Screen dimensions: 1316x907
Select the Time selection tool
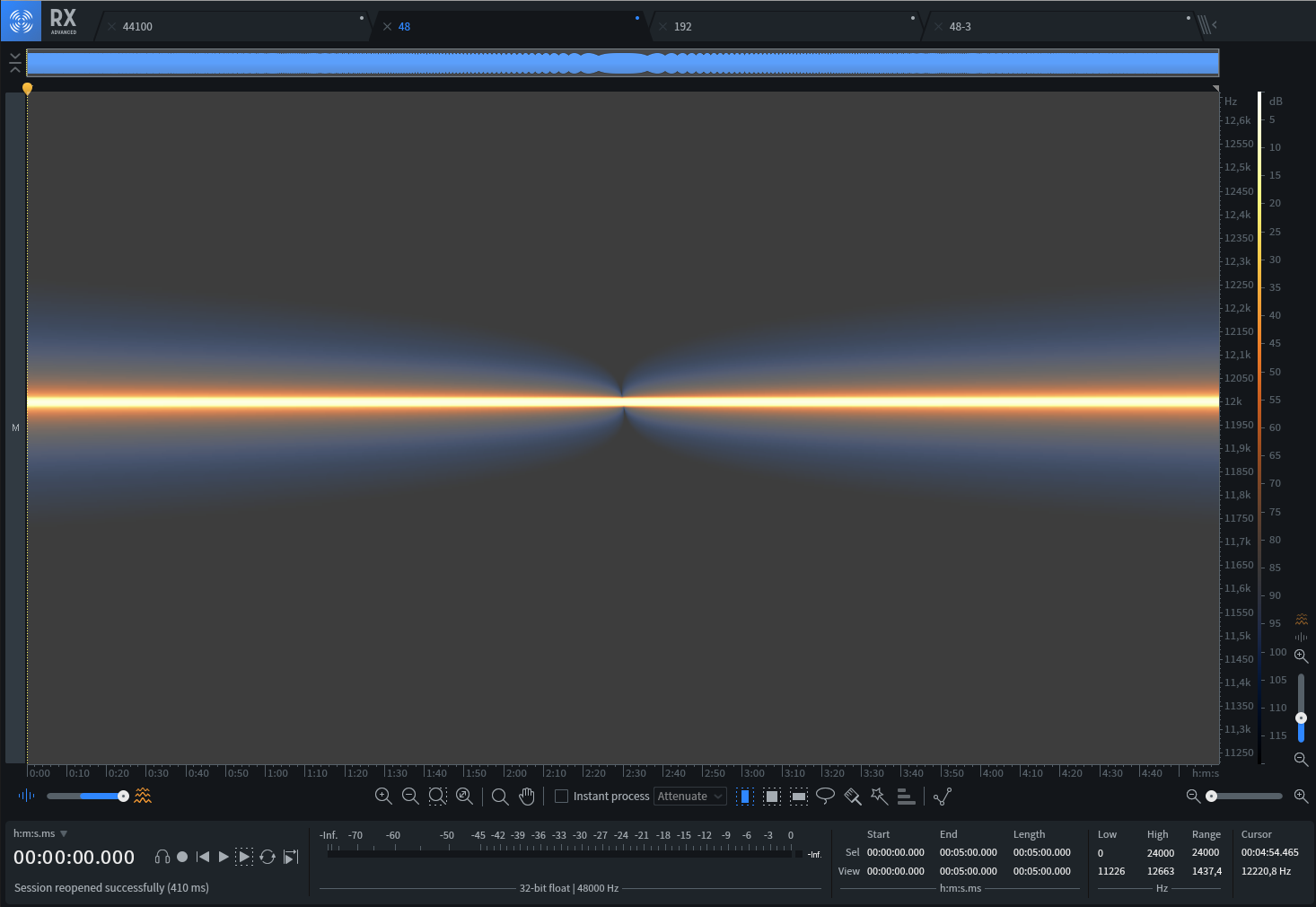[x=744, y=796]
